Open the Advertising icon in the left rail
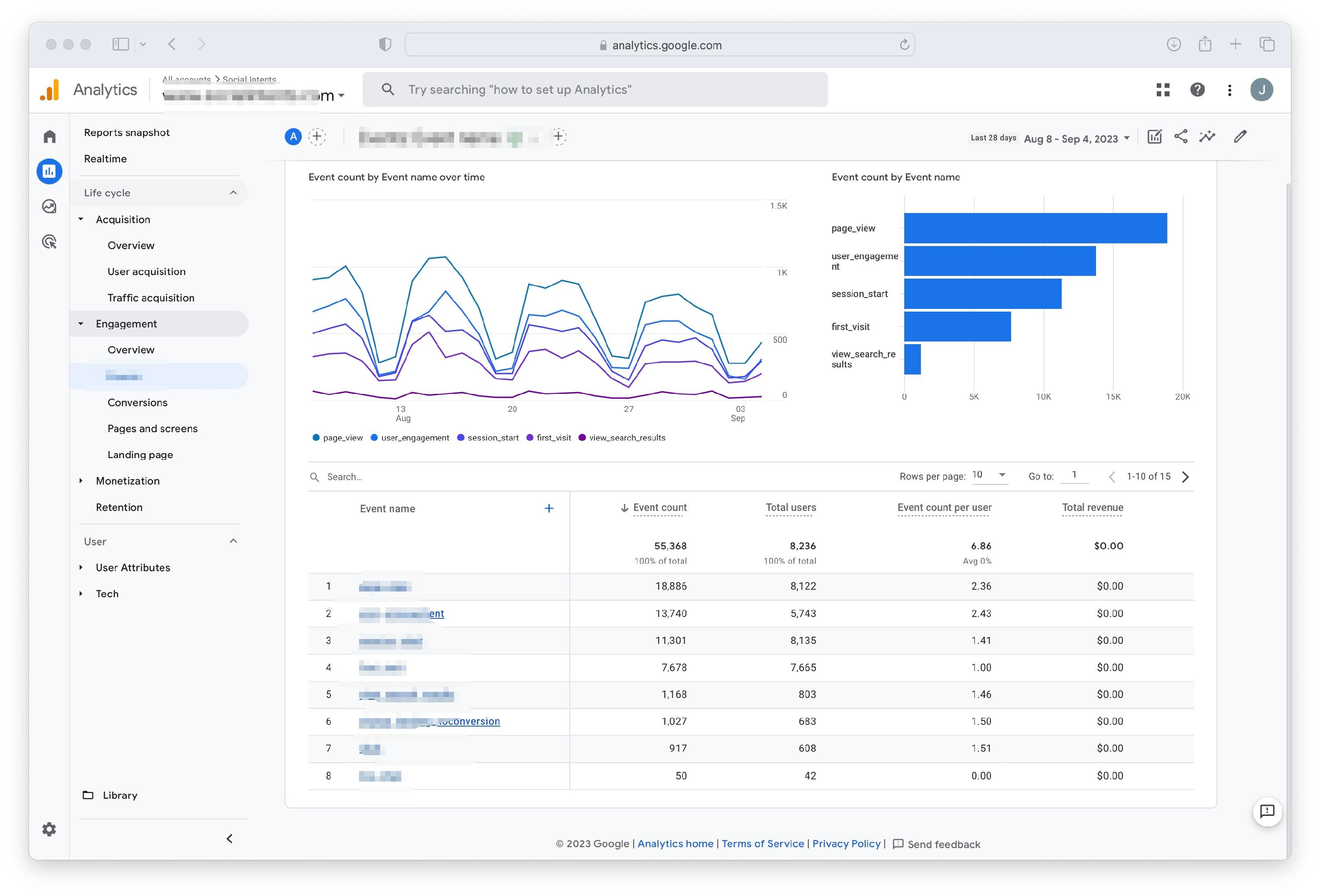 (49, 242)
